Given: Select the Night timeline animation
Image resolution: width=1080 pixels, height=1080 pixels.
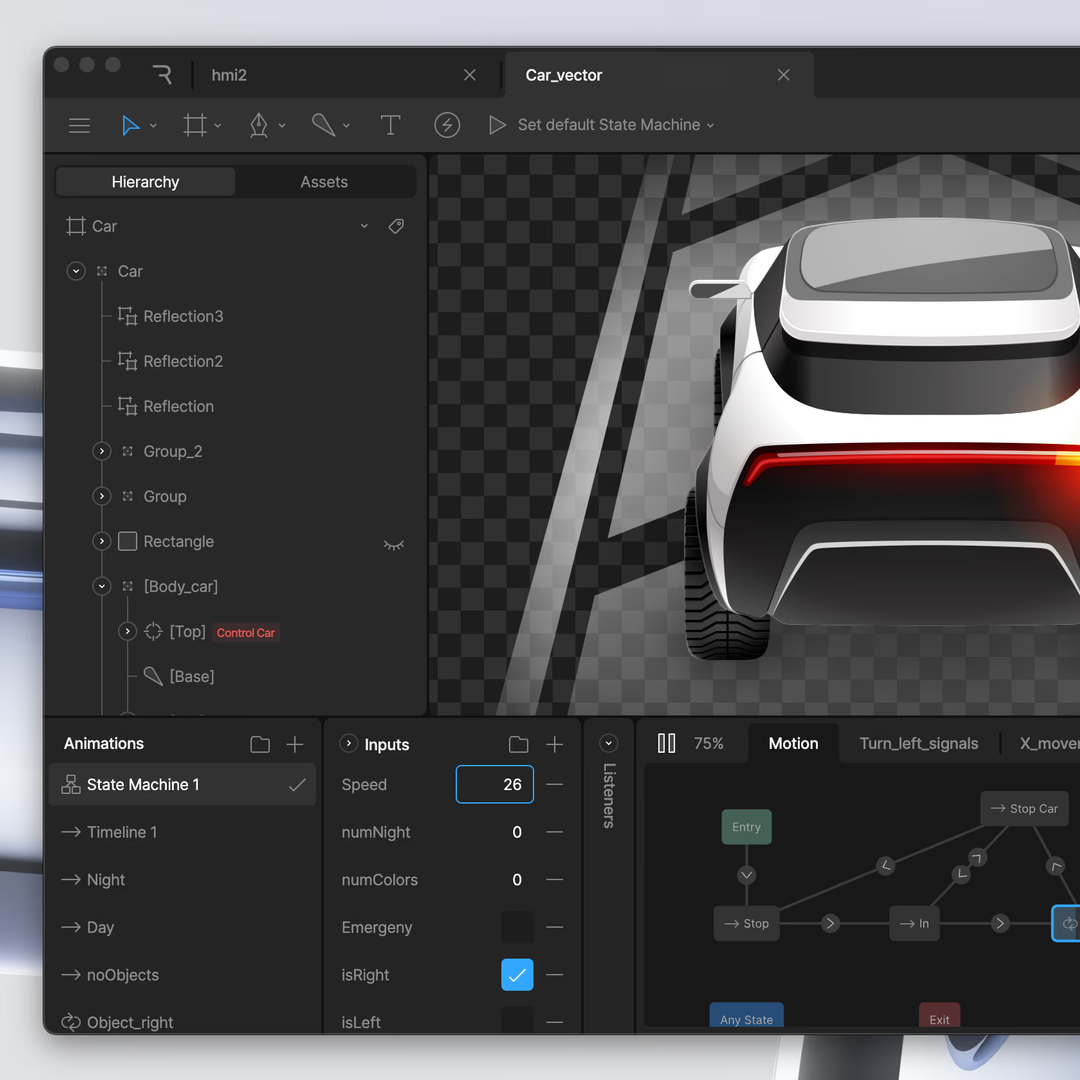Looking at the screenshot, I should (x=106, y=880).
